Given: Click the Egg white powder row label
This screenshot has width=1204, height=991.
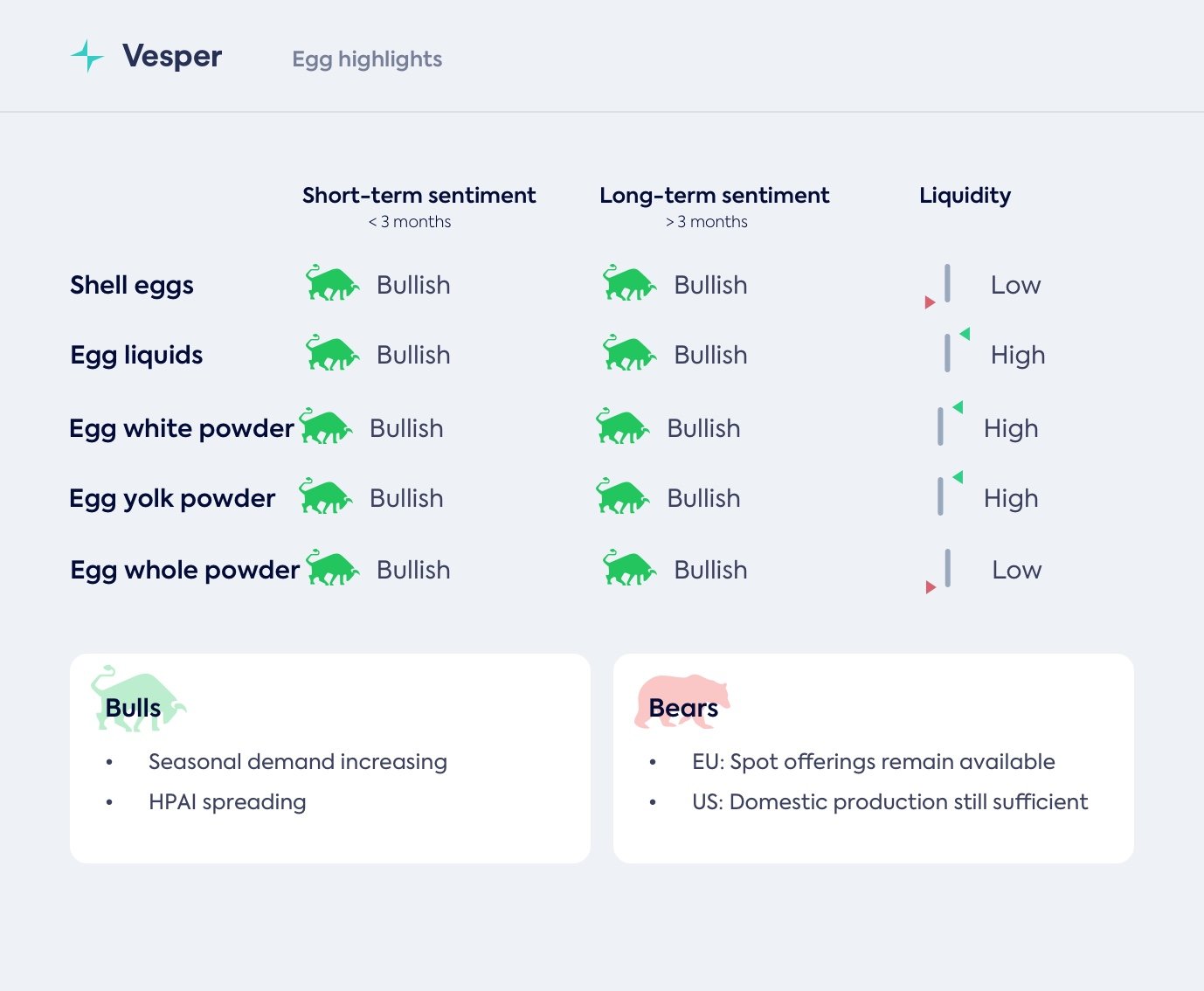Looking at the screenshot, I should tap(181, 428).
